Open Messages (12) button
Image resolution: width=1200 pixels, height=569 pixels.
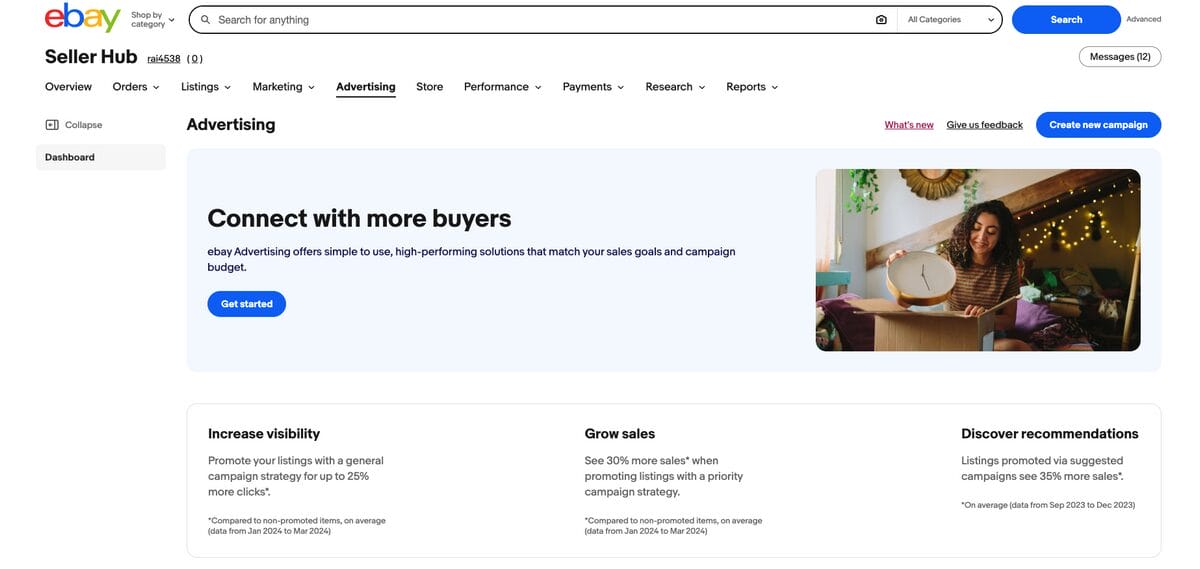(x=1120, y=57)
